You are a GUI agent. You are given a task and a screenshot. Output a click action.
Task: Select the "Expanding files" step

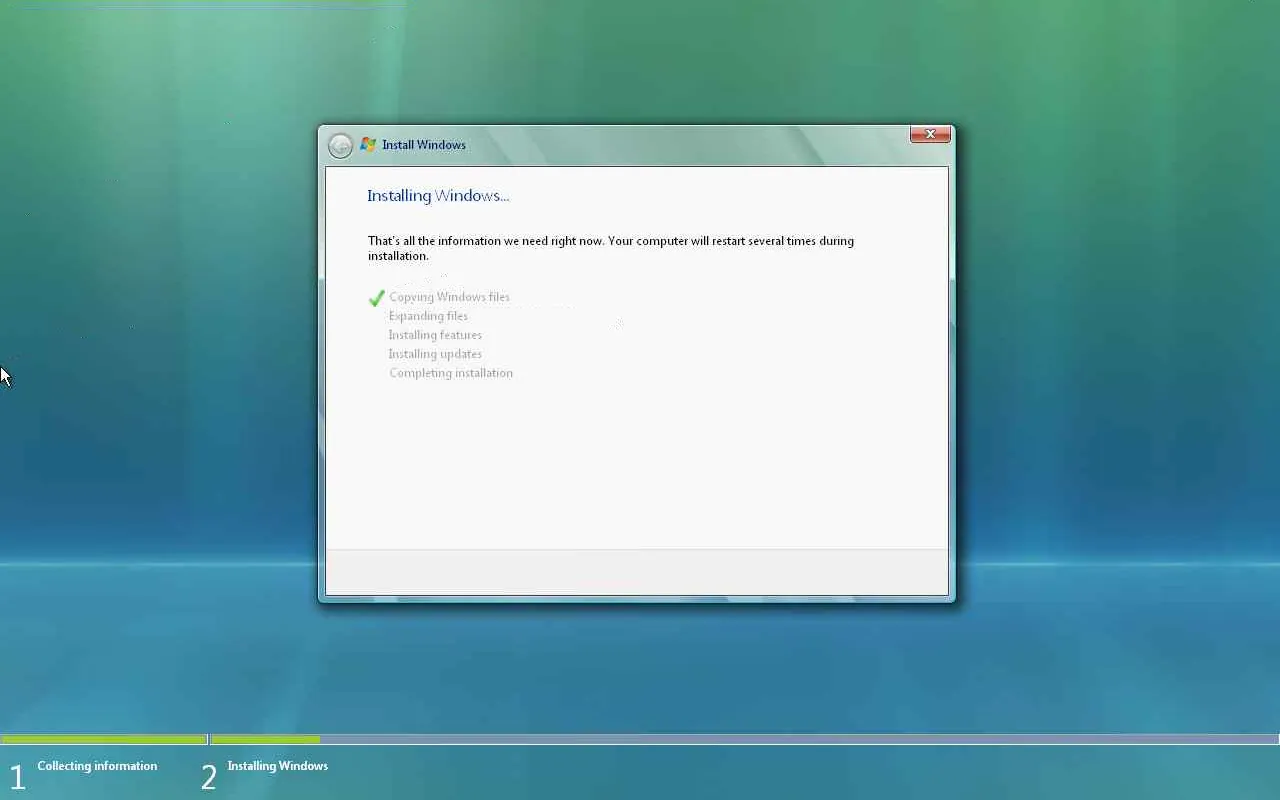pos(428,316)
